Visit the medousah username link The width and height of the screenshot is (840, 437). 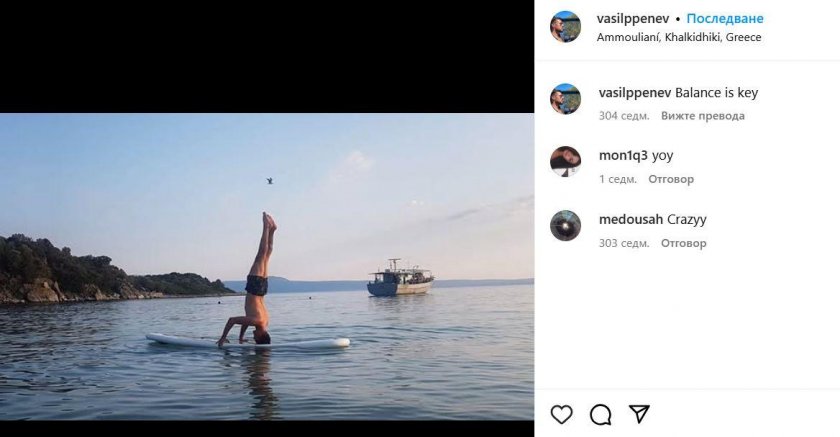630,219
